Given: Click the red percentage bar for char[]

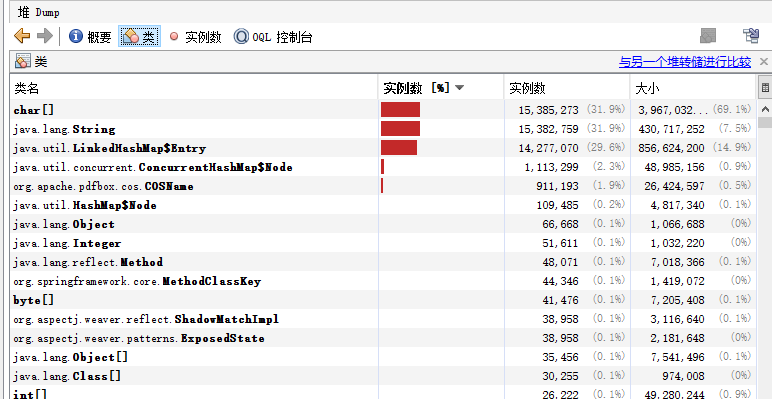Looking at the screenshot, I should 400,109.
